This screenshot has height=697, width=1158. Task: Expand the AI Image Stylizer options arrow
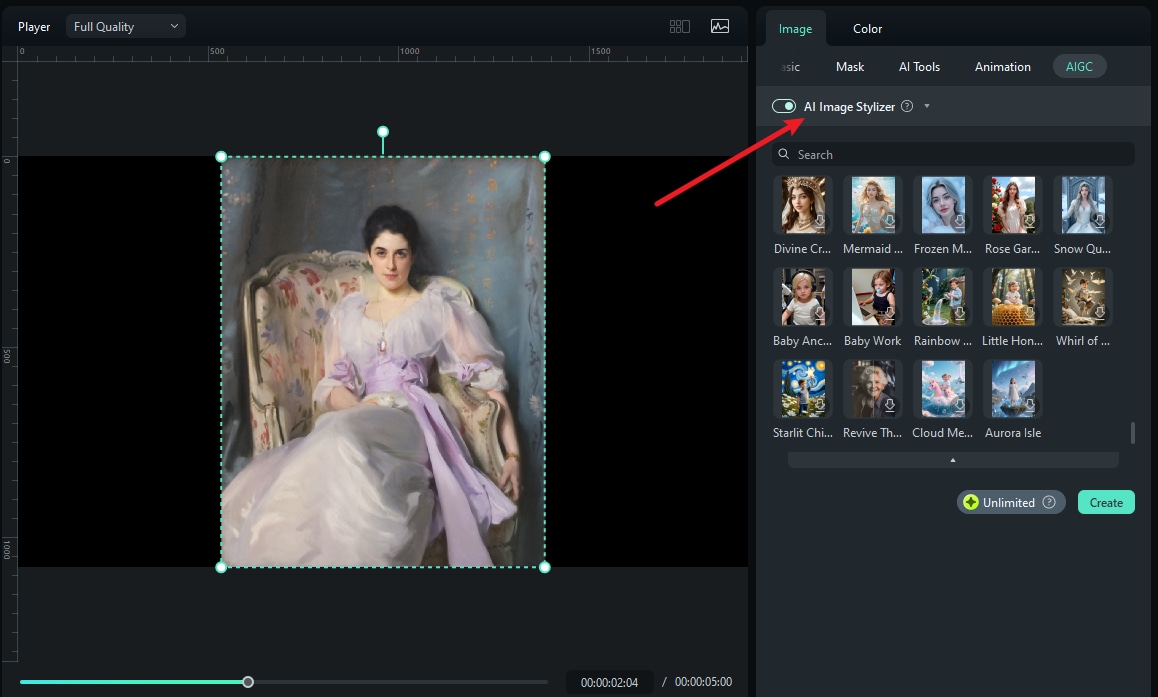927,106
